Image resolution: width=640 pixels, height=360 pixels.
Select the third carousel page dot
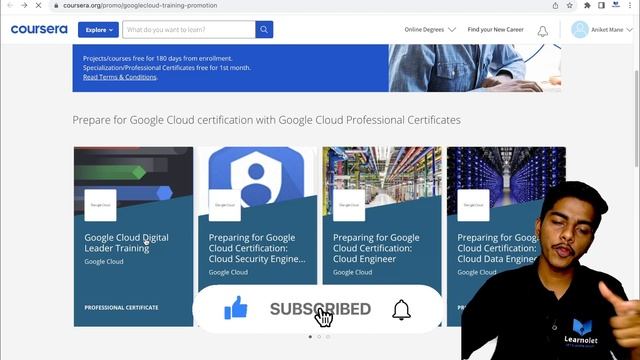tap(328, 337)
